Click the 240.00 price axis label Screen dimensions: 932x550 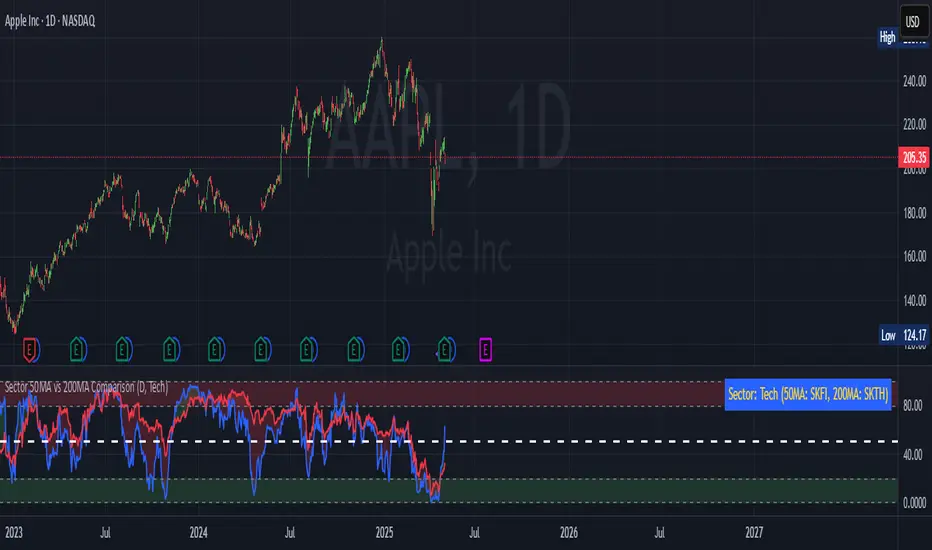[914, 81]
